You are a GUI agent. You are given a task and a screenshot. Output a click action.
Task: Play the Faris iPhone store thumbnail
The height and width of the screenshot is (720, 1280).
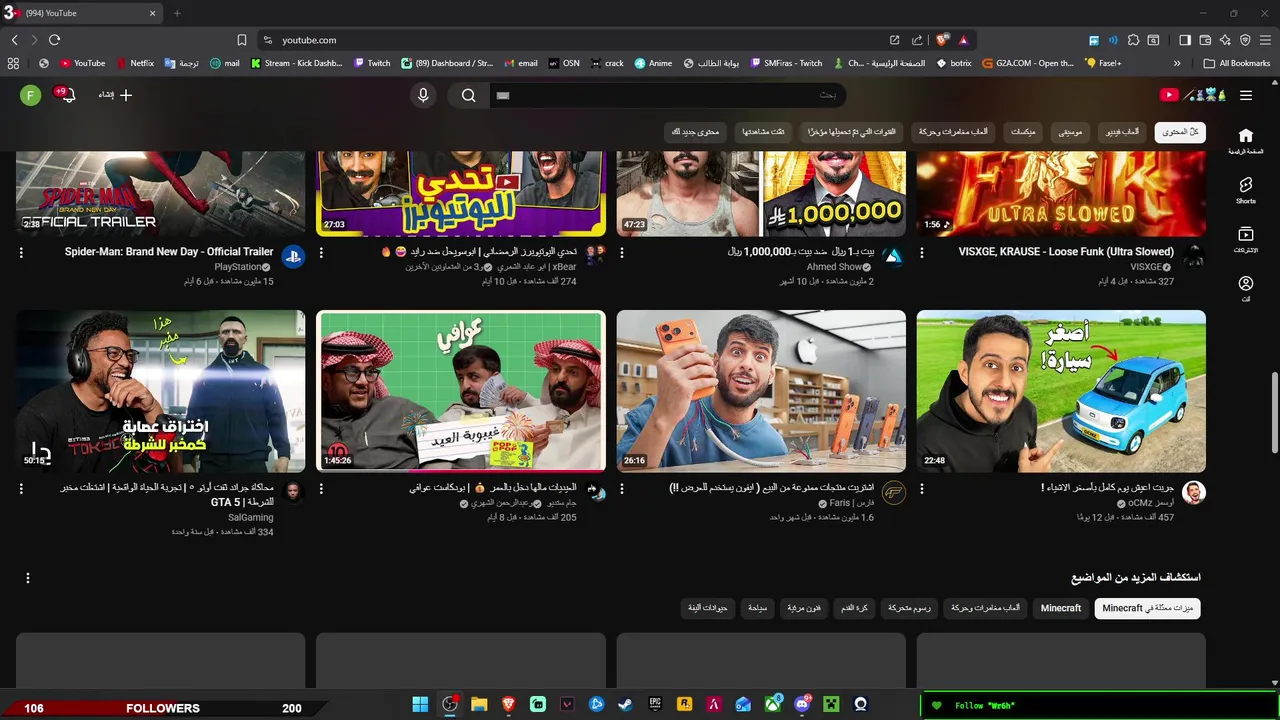(761, 391)
